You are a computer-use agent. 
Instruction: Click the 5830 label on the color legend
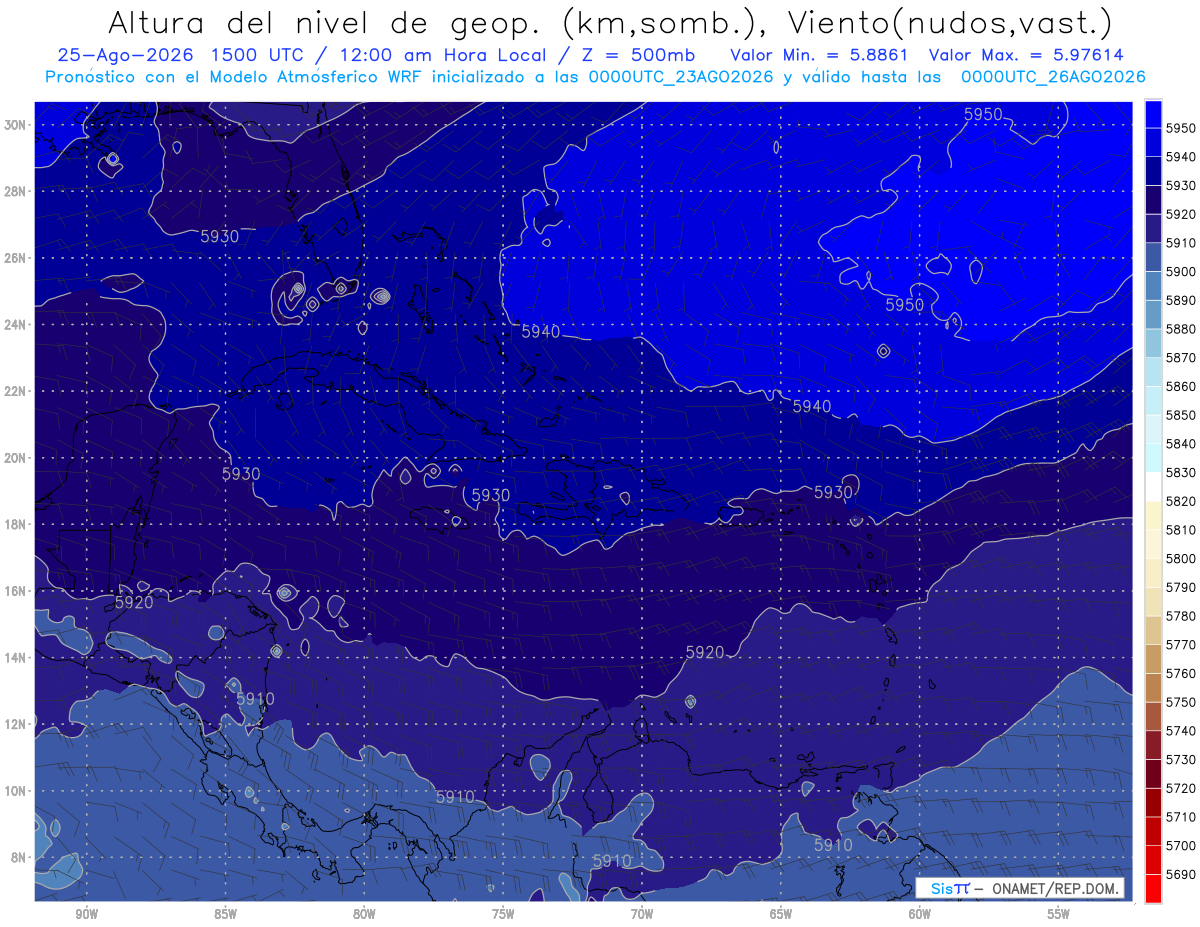1181,472
